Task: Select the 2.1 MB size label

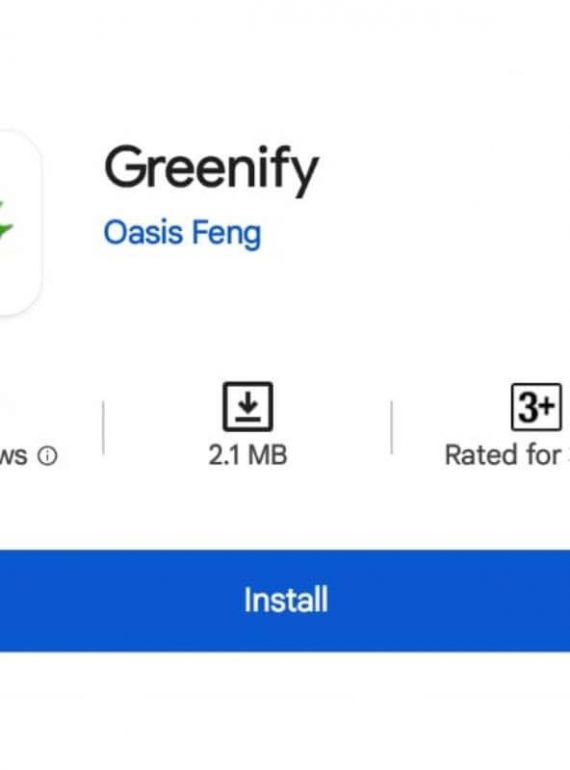Action: coord(247,455)
